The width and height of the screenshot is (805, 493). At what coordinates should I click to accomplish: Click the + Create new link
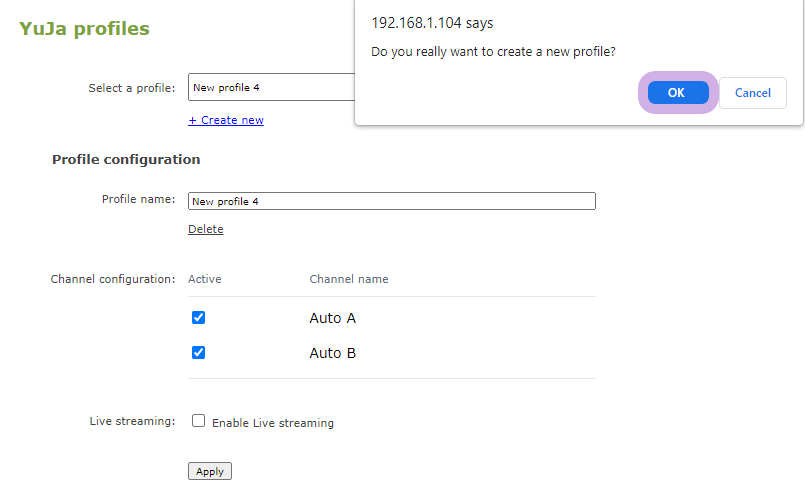pos(226,120)
